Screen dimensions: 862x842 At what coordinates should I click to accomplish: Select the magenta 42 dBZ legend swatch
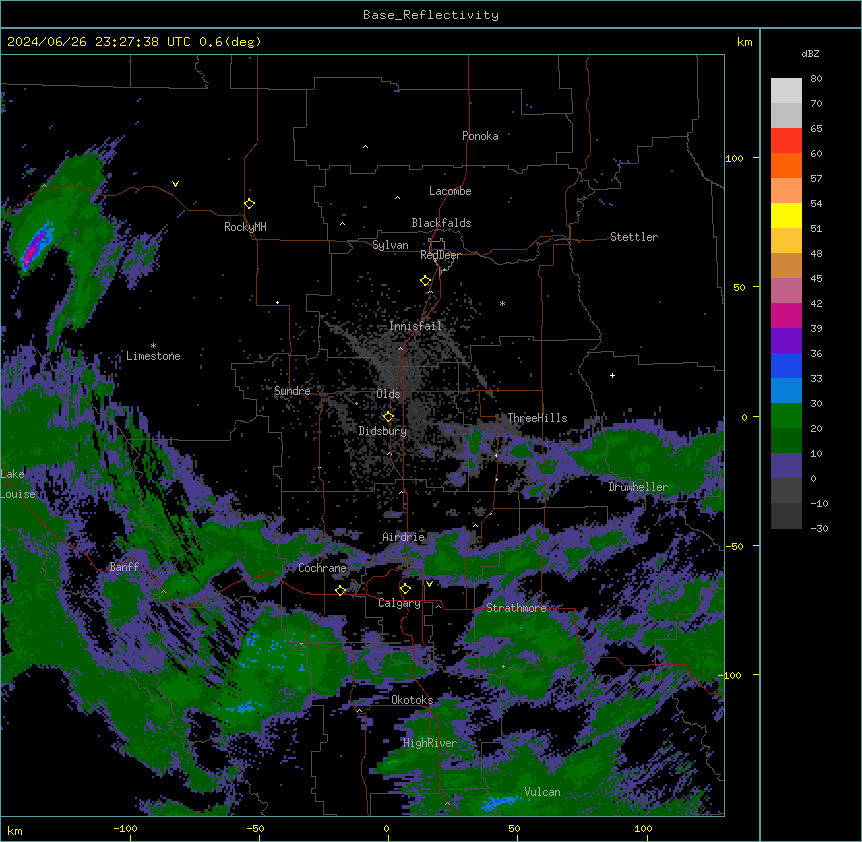pos(786,315)
